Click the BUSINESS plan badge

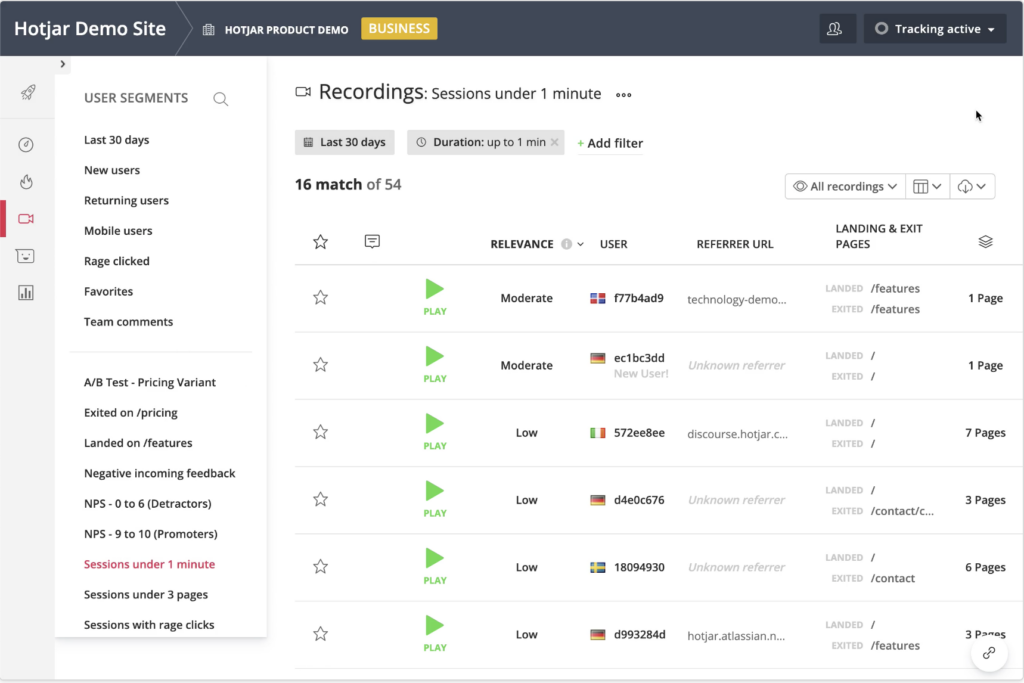(399, 29)
